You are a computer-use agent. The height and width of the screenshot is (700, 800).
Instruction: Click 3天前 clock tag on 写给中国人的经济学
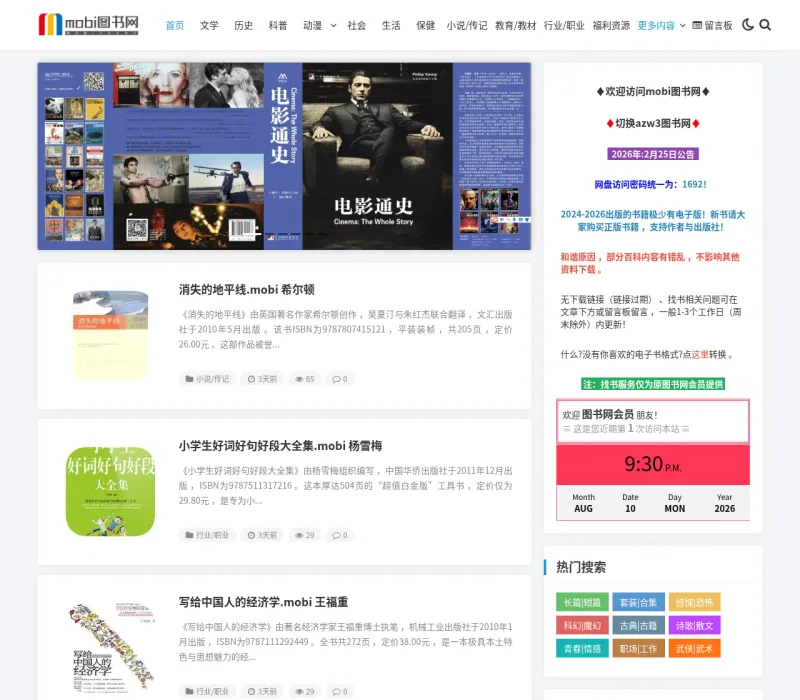coord(262,691)
